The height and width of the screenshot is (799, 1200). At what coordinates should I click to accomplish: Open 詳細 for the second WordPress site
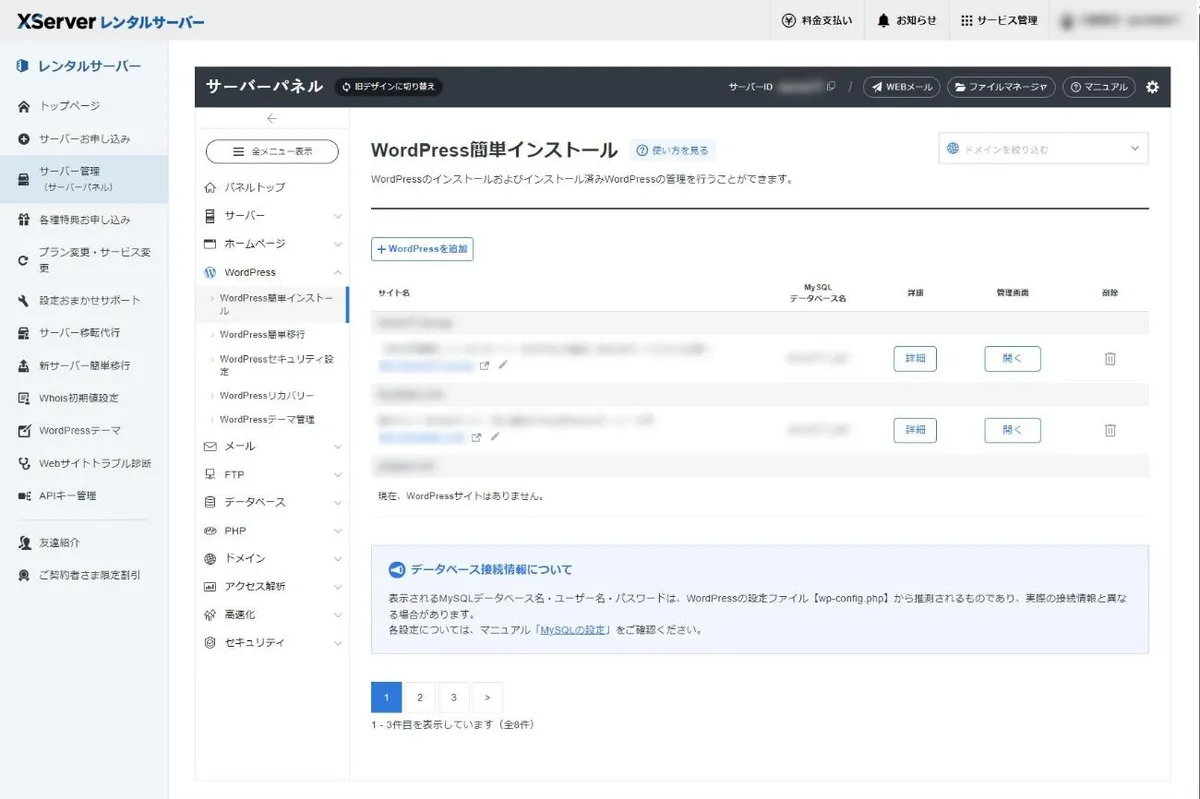point(915,430)
